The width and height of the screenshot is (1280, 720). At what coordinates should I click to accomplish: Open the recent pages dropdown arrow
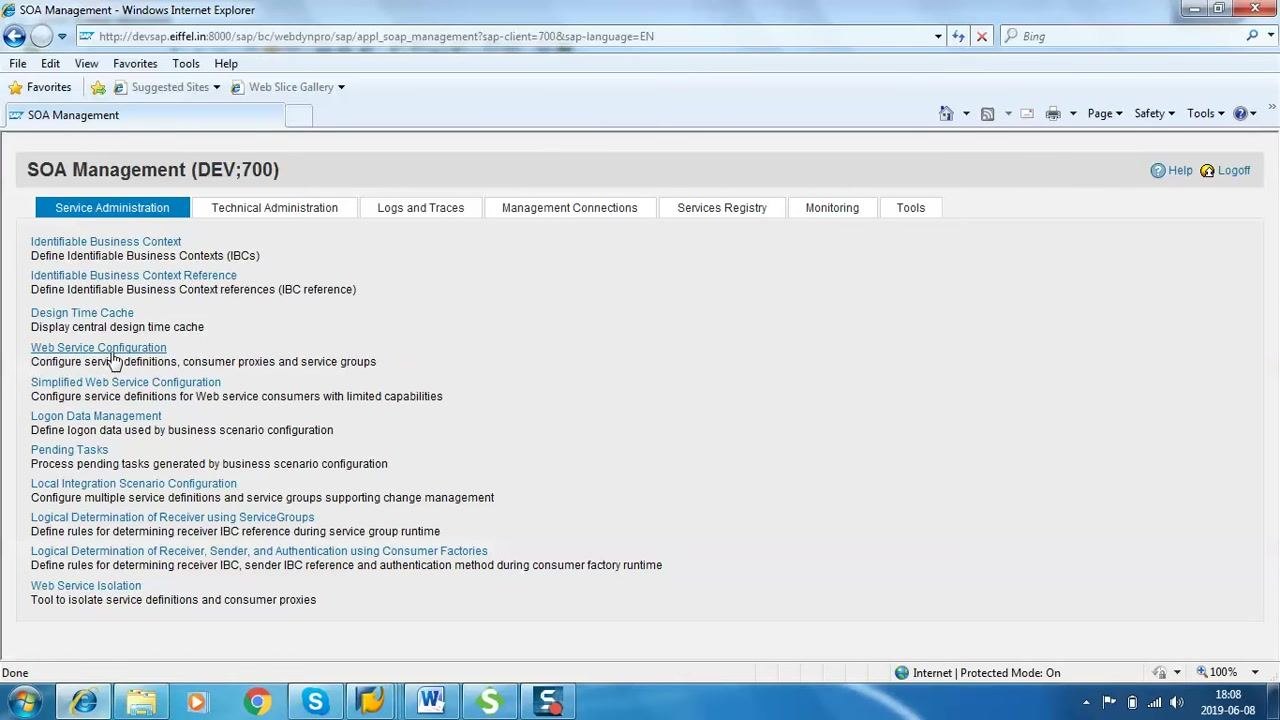[x=62, y=36]
